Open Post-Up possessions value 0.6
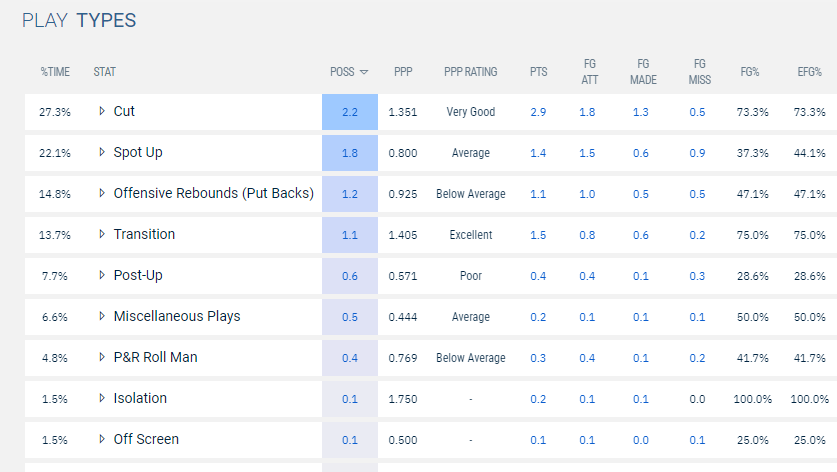Screen dimensions: 837x472 [350, 276]
